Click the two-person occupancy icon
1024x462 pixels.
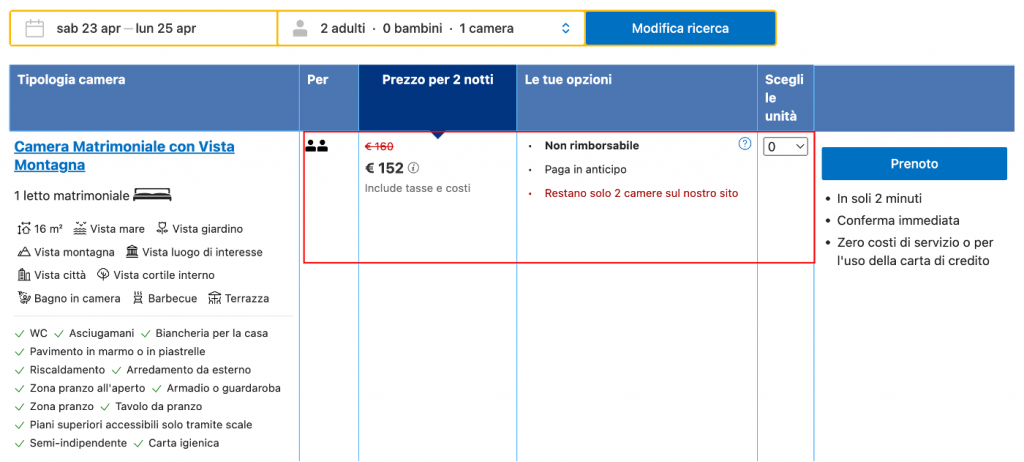click(316, 146)
